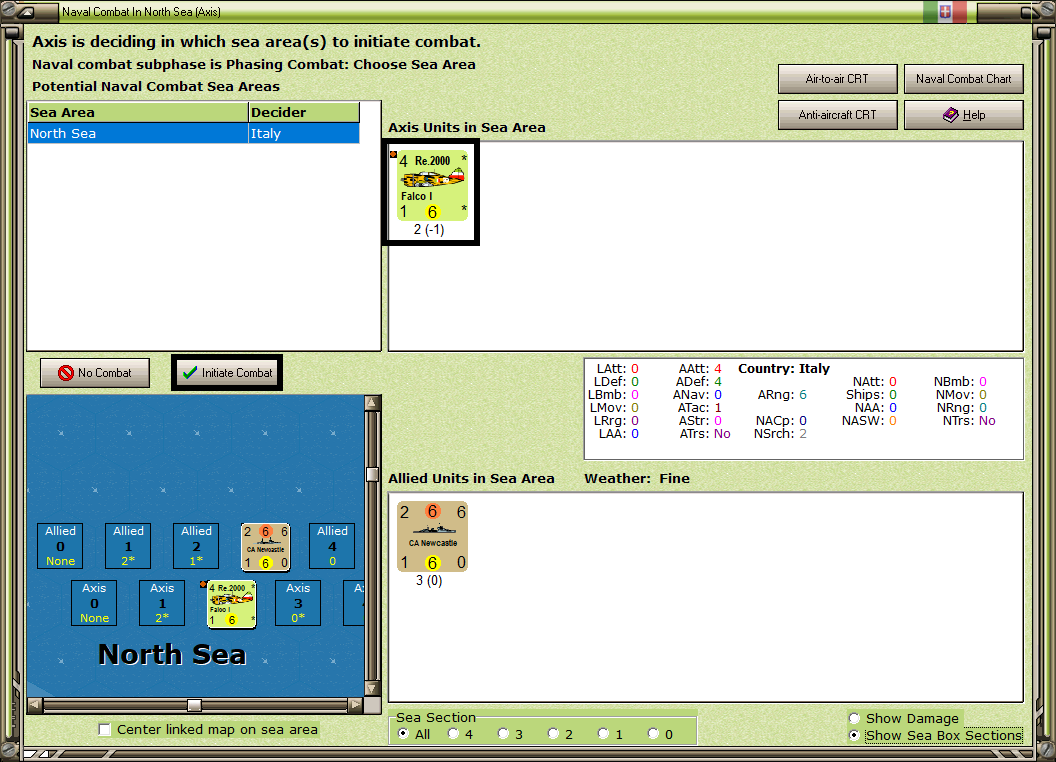Switch to Show Damage option
Viewport: 1056px width, 762px height.
tap(855, 718)
